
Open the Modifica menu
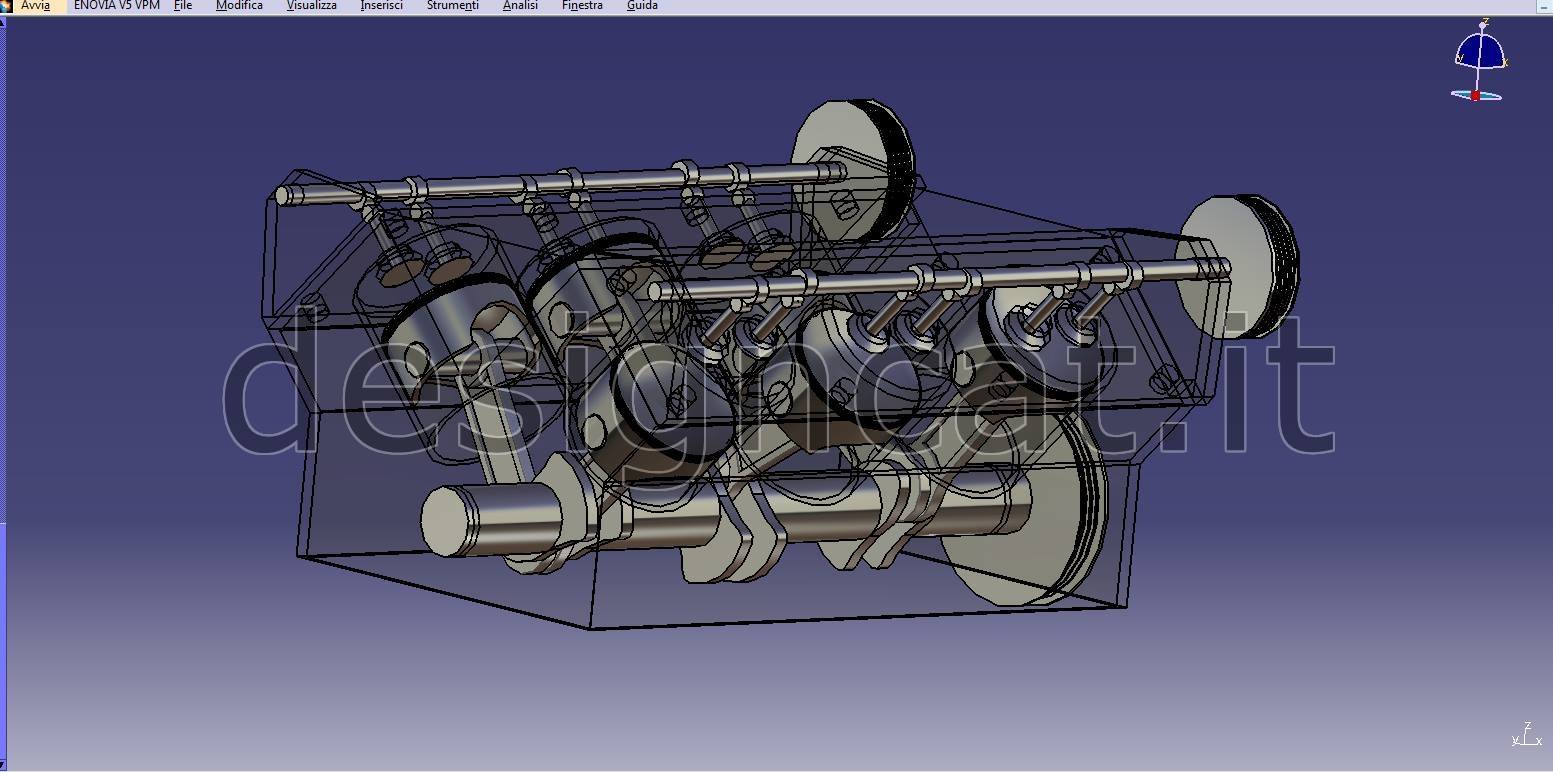tap(239, 6)
